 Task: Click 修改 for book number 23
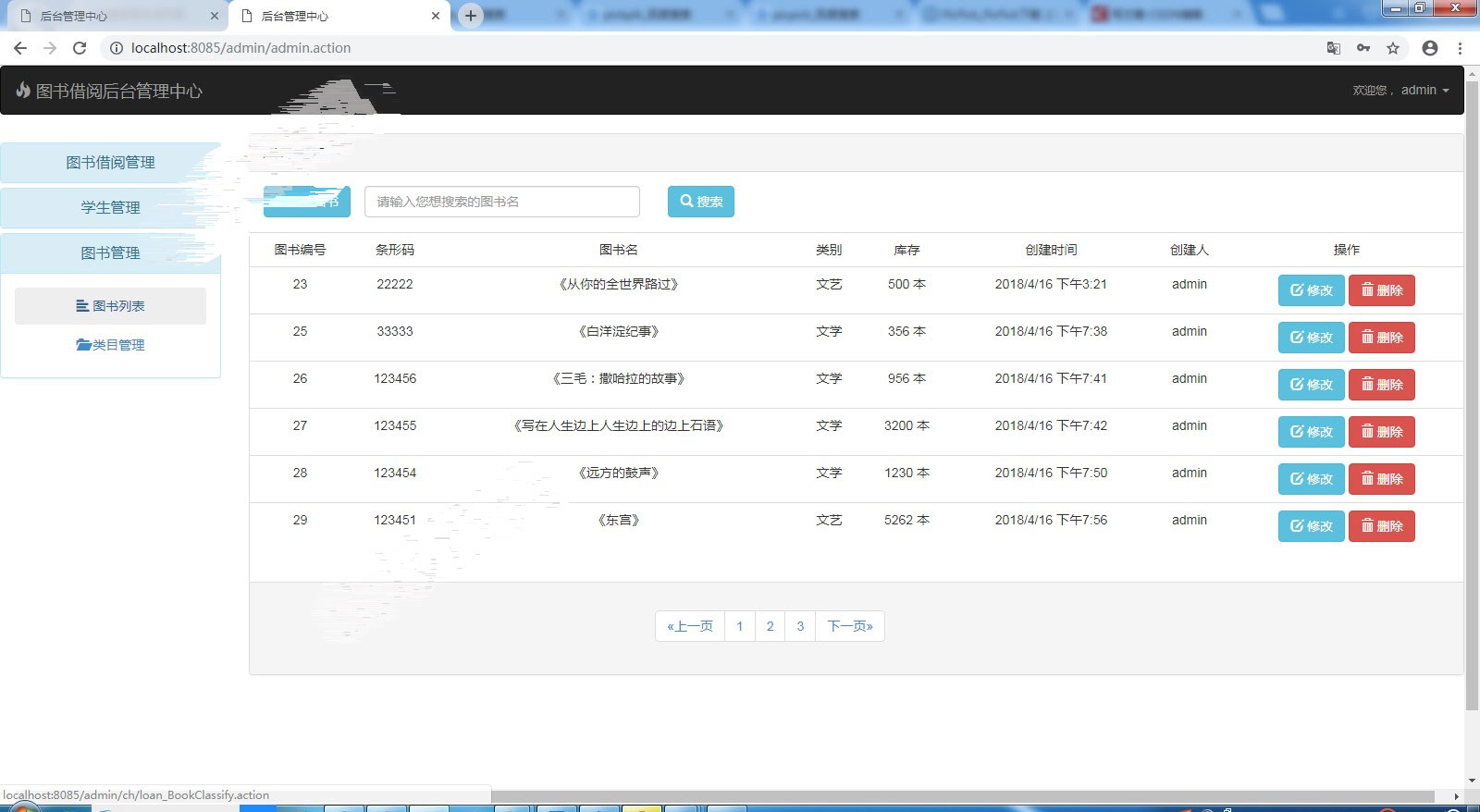(x=1311, y=290)
